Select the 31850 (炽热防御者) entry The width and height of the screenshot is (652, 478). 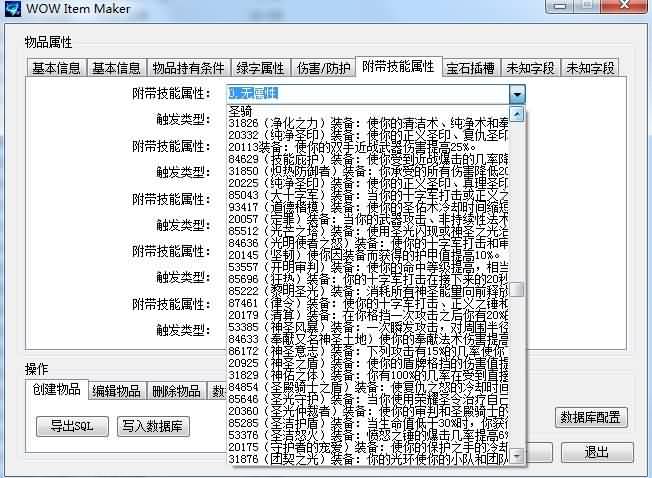point(368,171)
